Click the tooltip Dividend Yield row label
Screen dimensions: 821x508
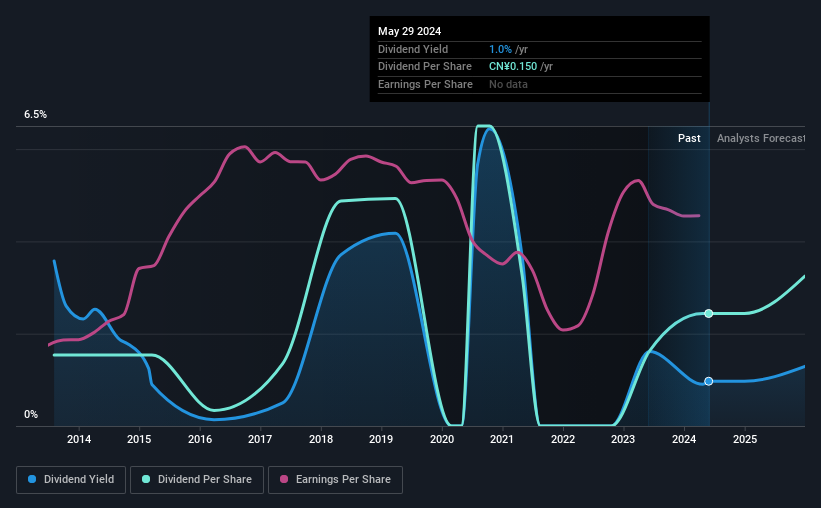coord(413,49)
